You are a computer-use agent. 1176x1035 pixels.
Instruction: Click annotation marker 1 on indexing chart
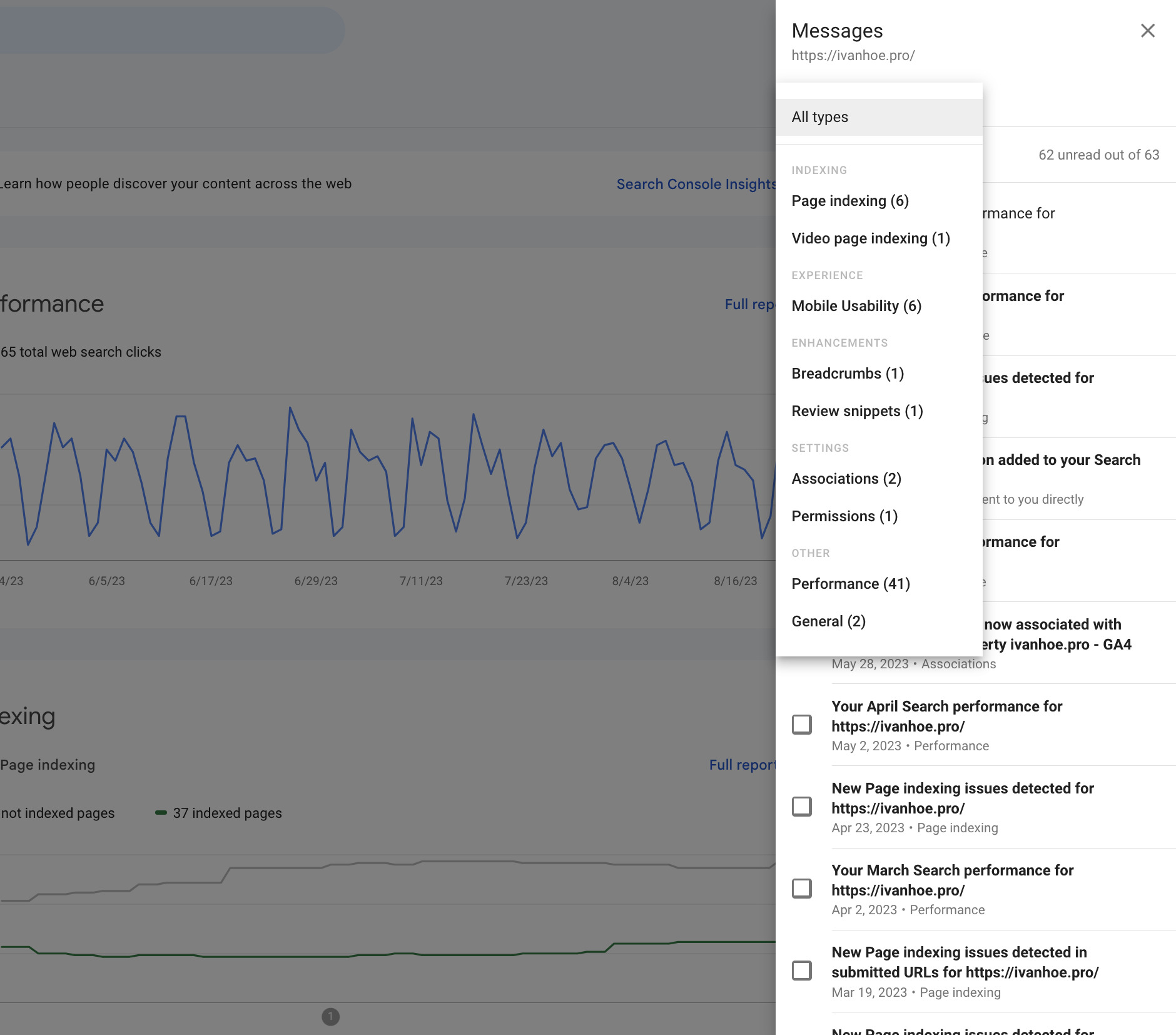click(330, 1017)
